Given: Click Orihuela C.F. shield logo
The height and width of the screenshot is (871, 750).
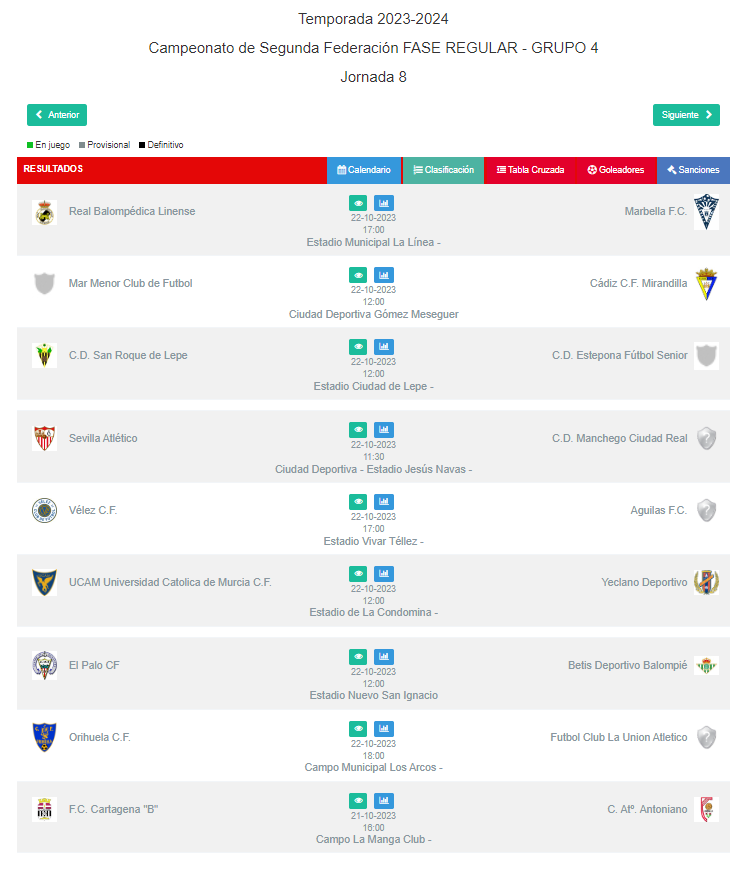Looking at the screenshot, I should point(44,738).
